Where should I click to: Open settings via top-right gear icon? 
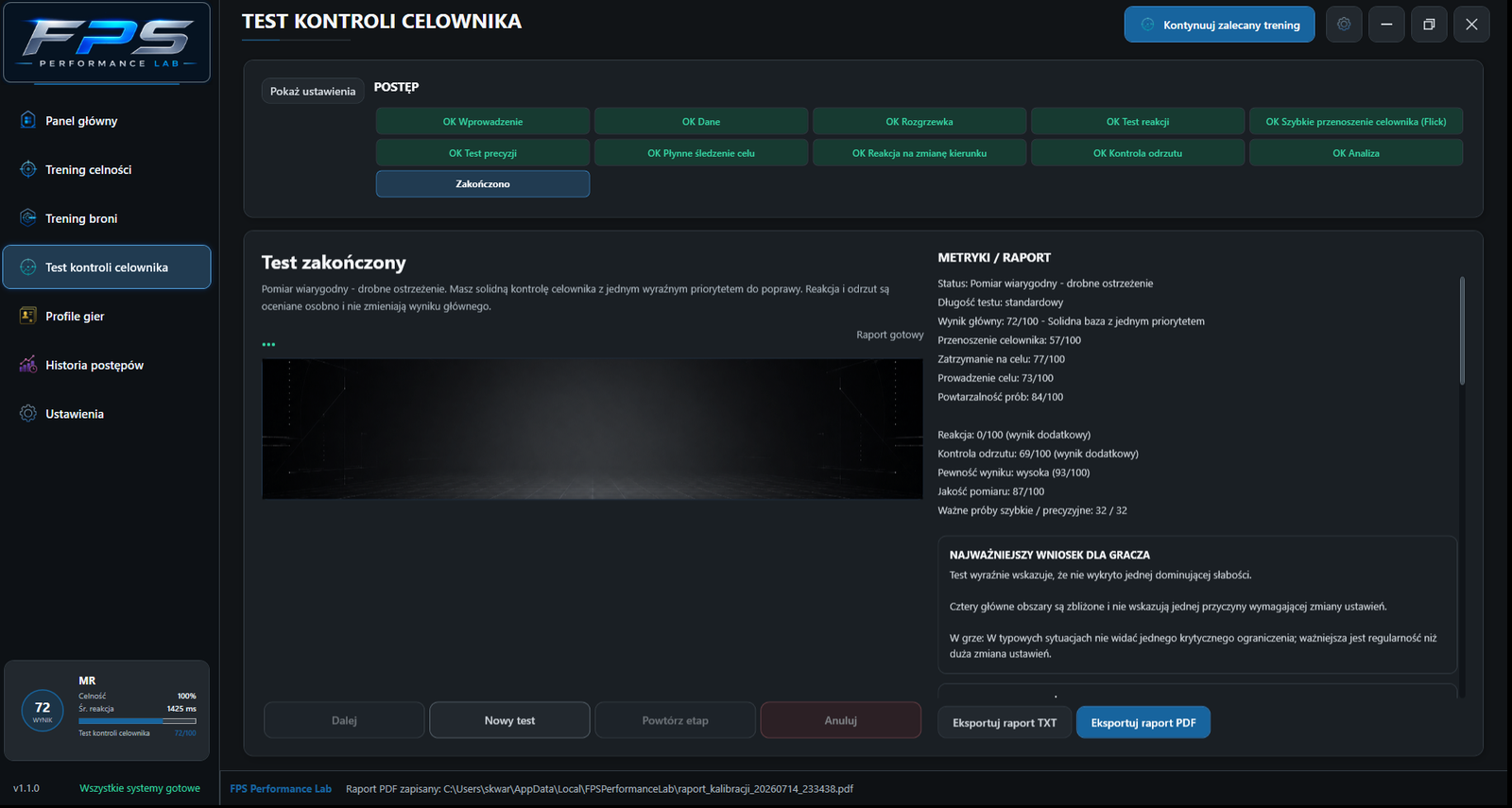[1344, 25]
